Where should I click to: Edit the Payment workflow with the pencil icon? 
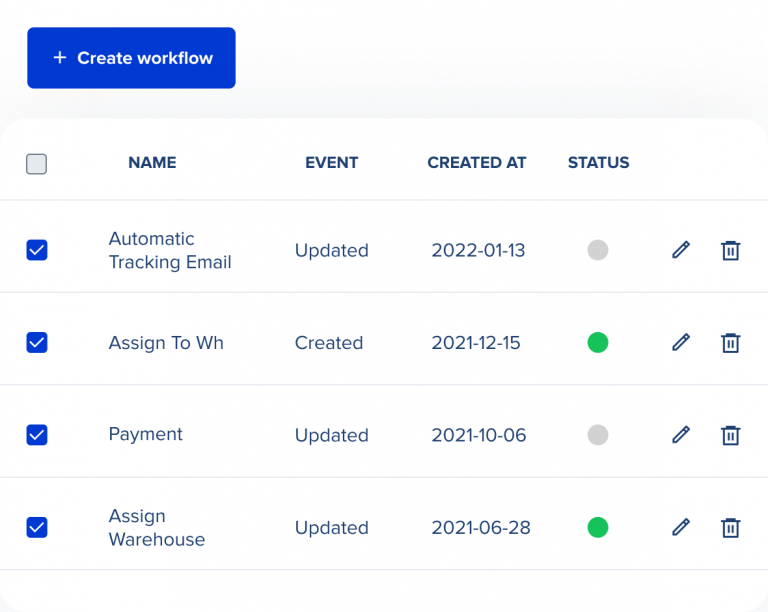pyautogui.click(x=681, y=434)
